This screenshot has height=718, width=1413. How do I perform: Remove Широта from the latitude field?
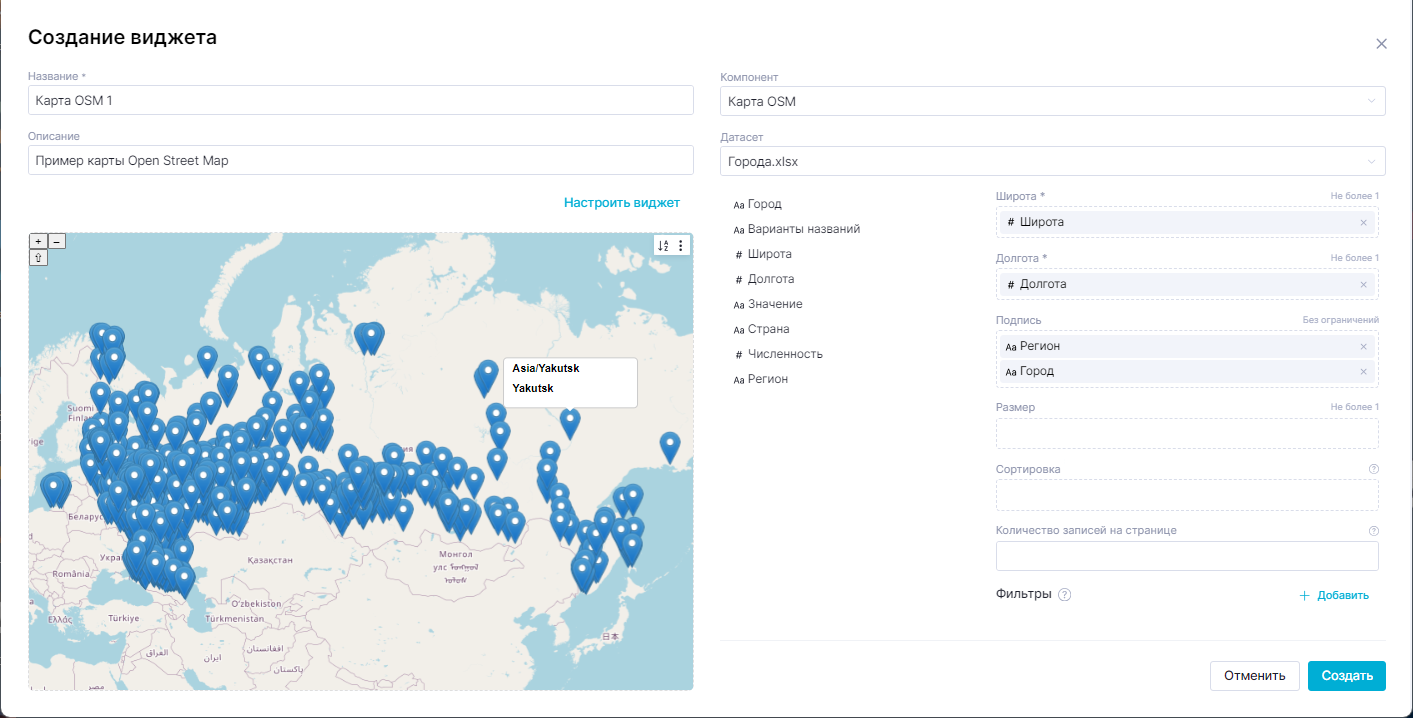click(x=1363, y=222)
